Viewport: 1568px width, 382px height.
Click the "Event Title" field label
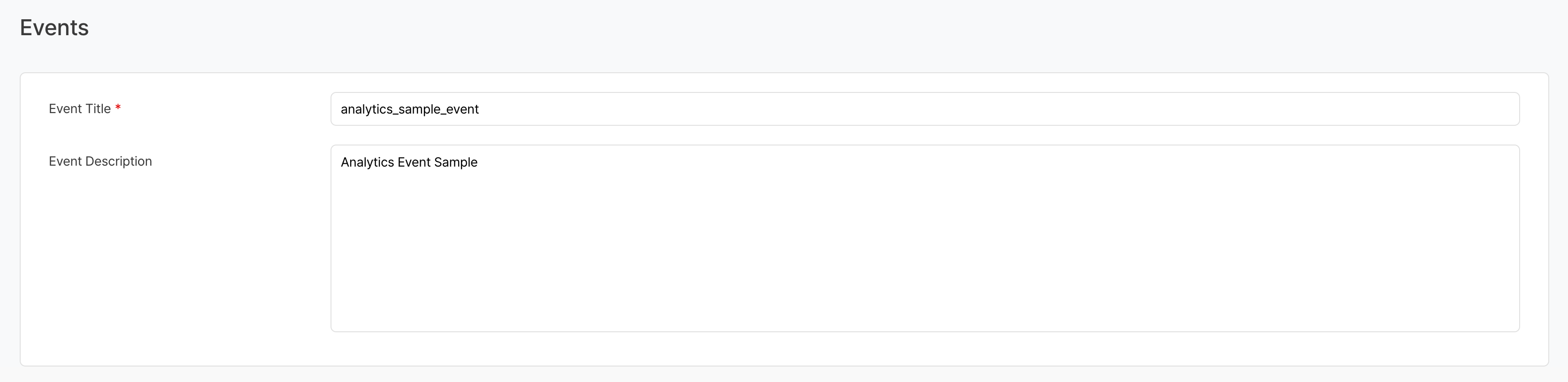(x=79, y=109)
